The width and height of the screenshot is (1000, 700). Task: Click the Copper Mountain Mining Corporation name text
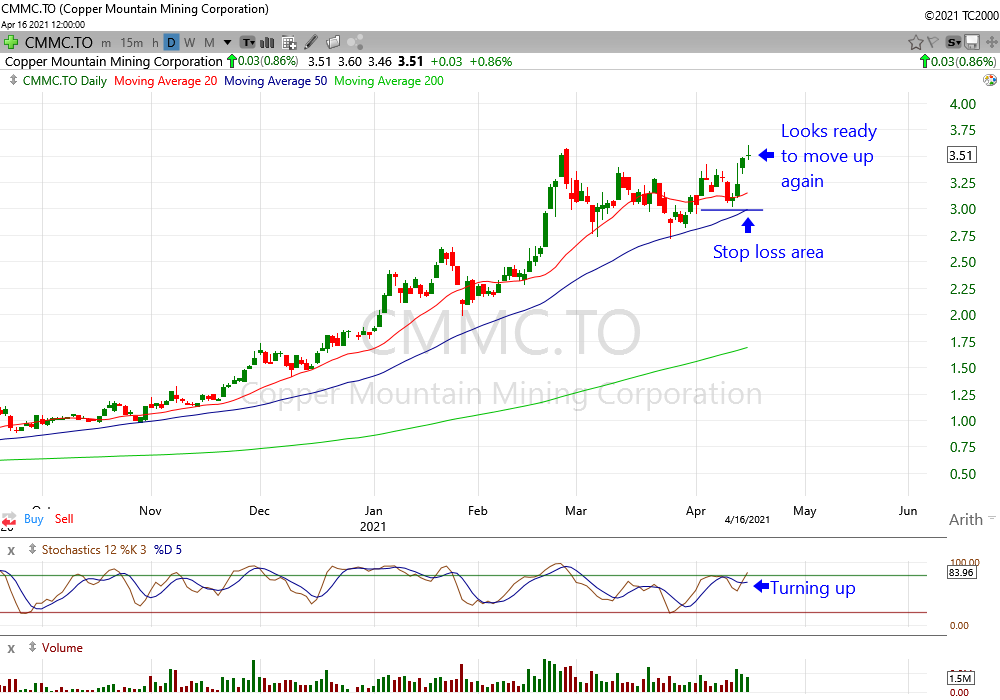click(114, 62)
